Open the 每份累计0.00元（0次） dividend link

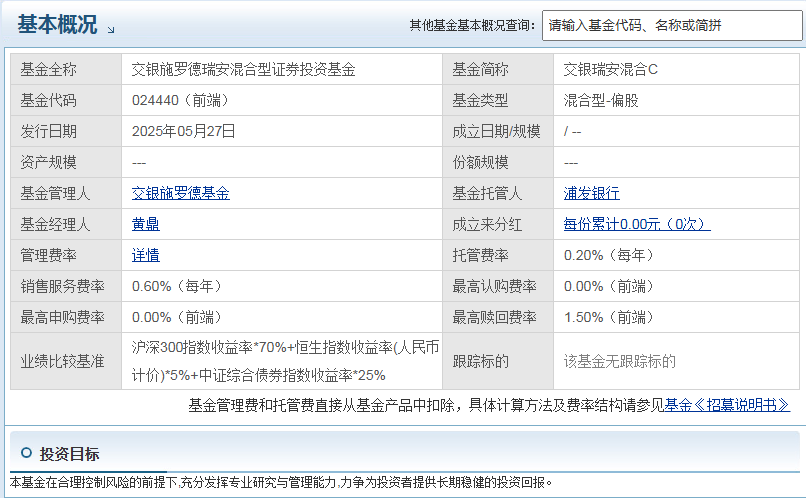coord(637,224)
